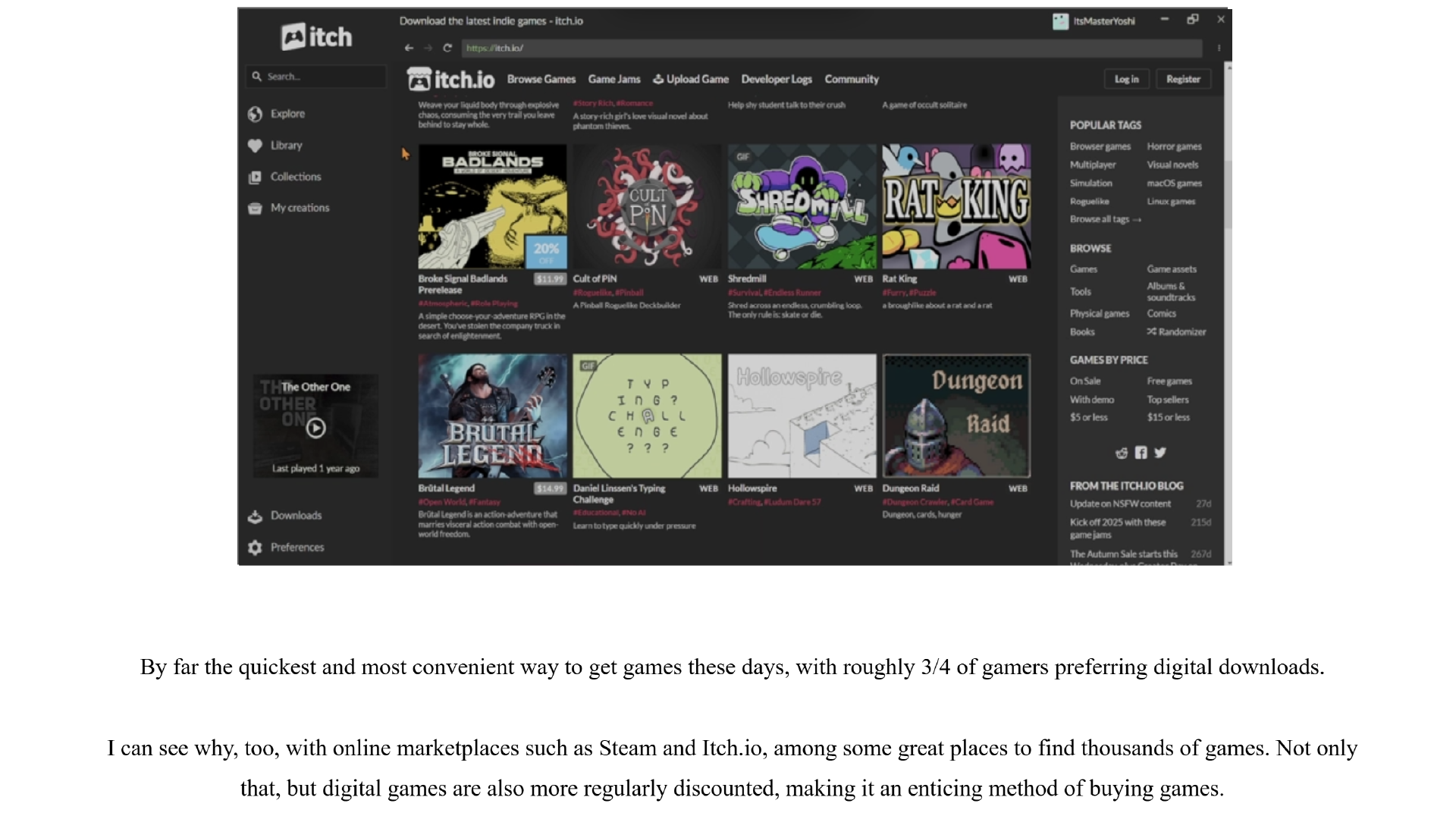Open Collections icon in sidebar
This screenshot has height=819, width=1456.
pyautogui.click(x=255, y=177)
